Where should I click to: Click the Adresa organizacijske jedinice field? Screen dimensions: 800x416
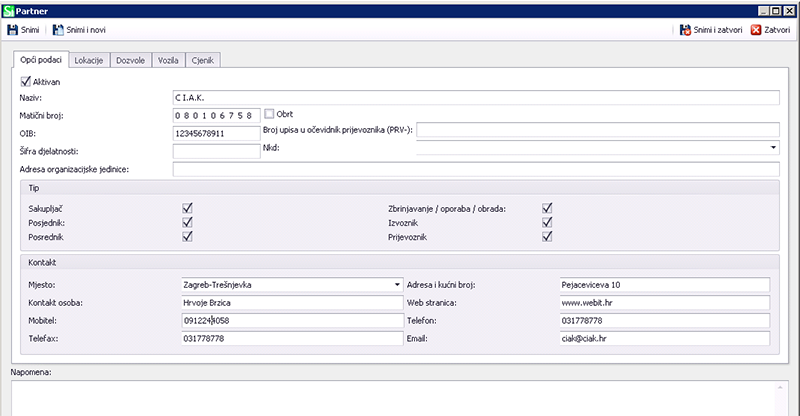[x=476, y=169]
